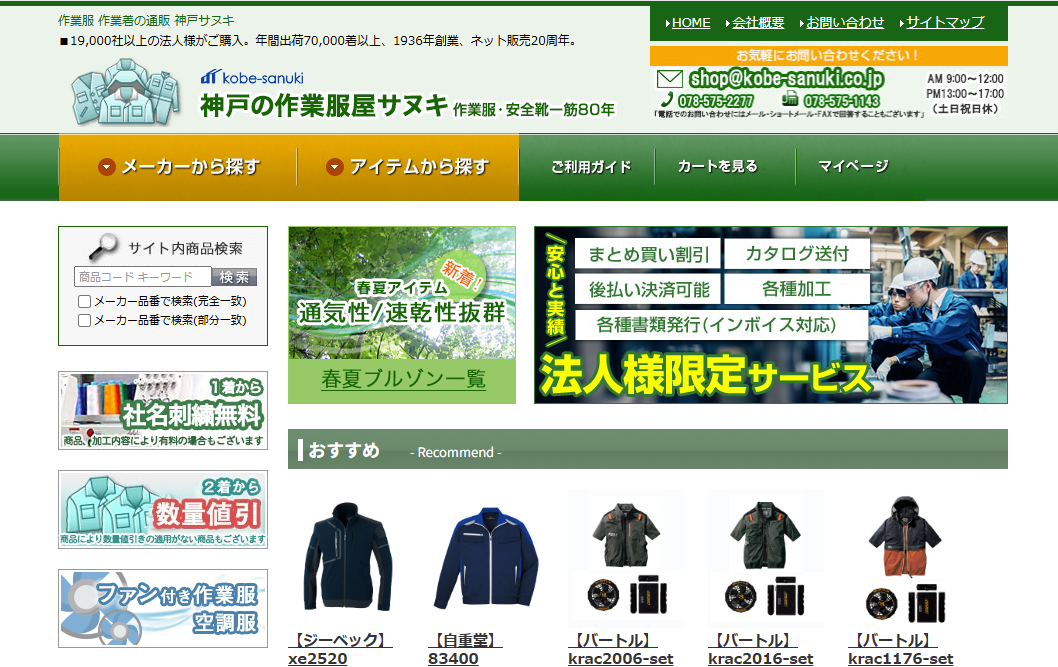Click the カタログ送付 service button
The width and height of the screenshot is (1058, 667).
tap(797, 254)
